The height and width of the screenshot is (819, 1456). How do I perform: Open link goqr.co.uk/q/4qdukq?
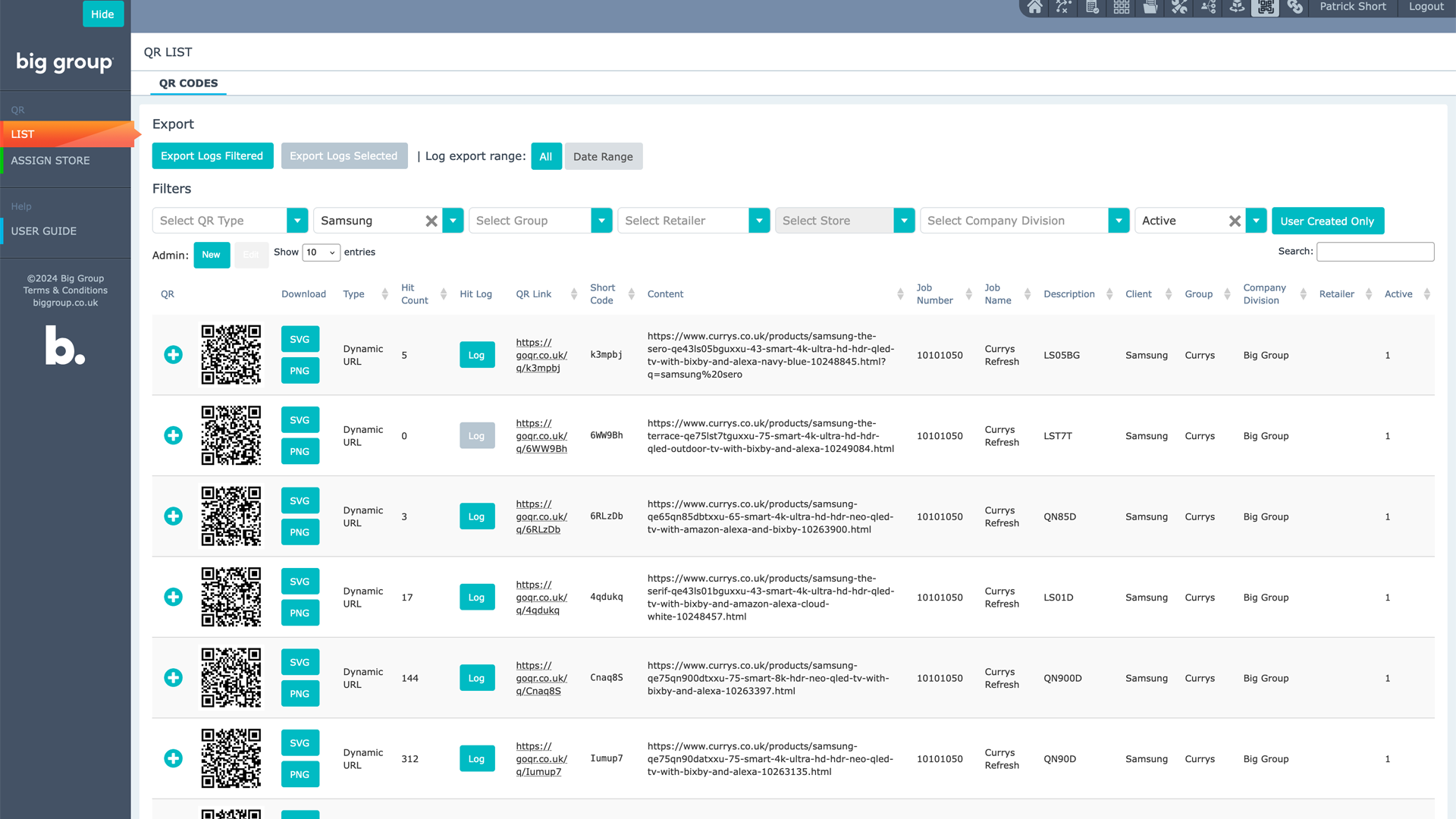541,598
